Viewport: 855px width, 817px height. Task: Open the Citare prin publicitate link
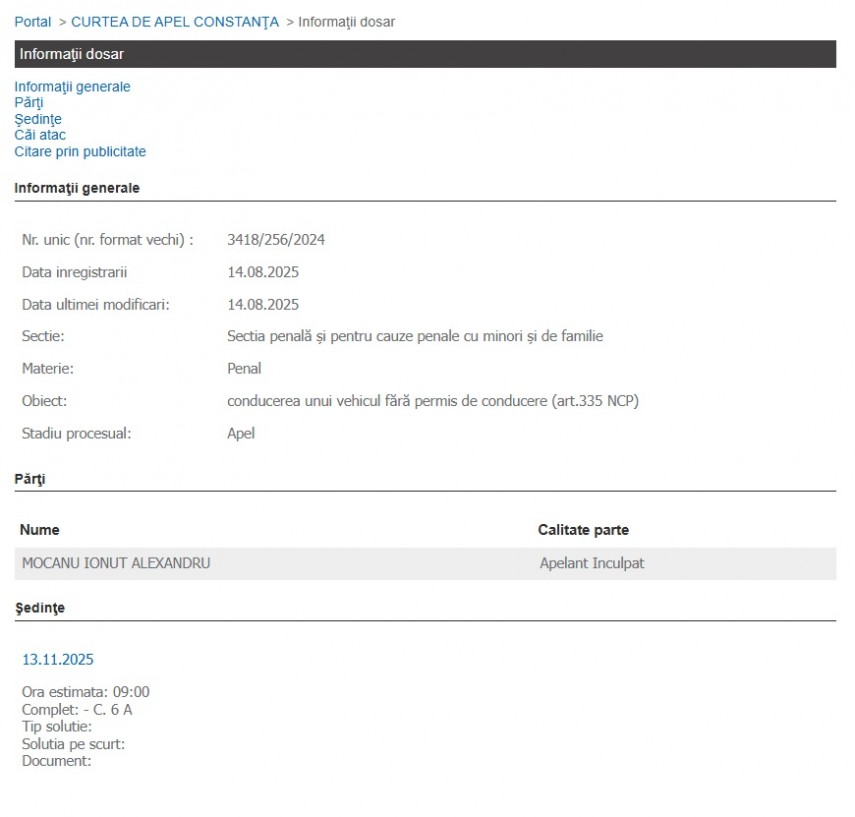click(80, 151)
